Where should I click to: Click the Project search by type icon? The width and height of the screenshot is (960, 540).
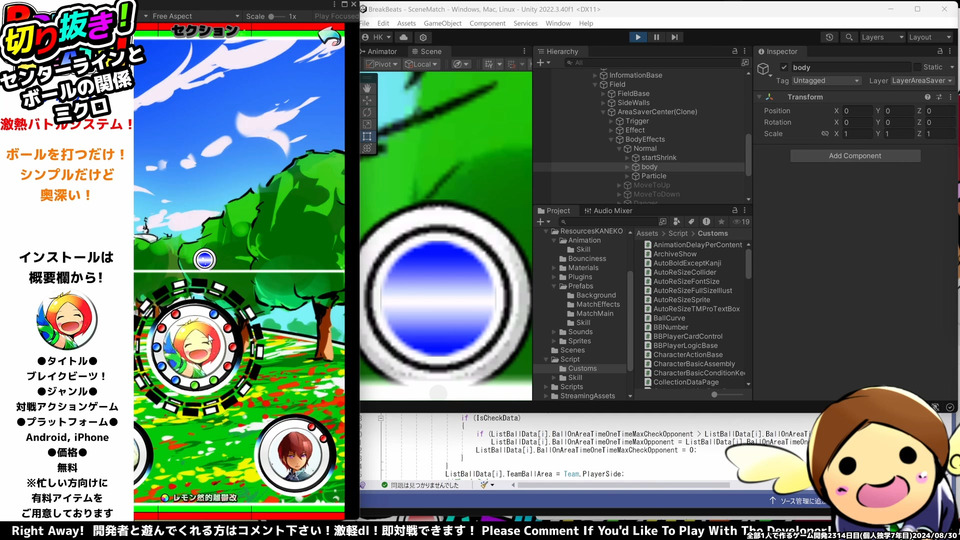pos(677,222)
